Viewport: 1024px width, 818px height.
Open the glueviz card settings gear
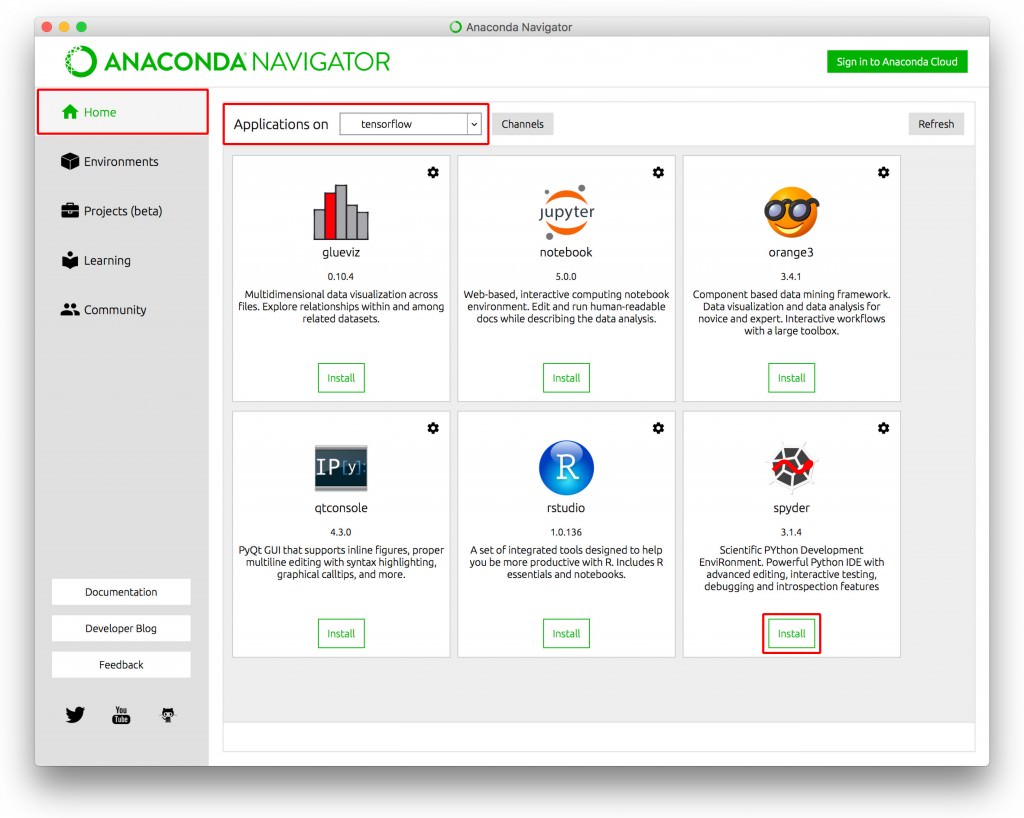click(x=433, y=172)
